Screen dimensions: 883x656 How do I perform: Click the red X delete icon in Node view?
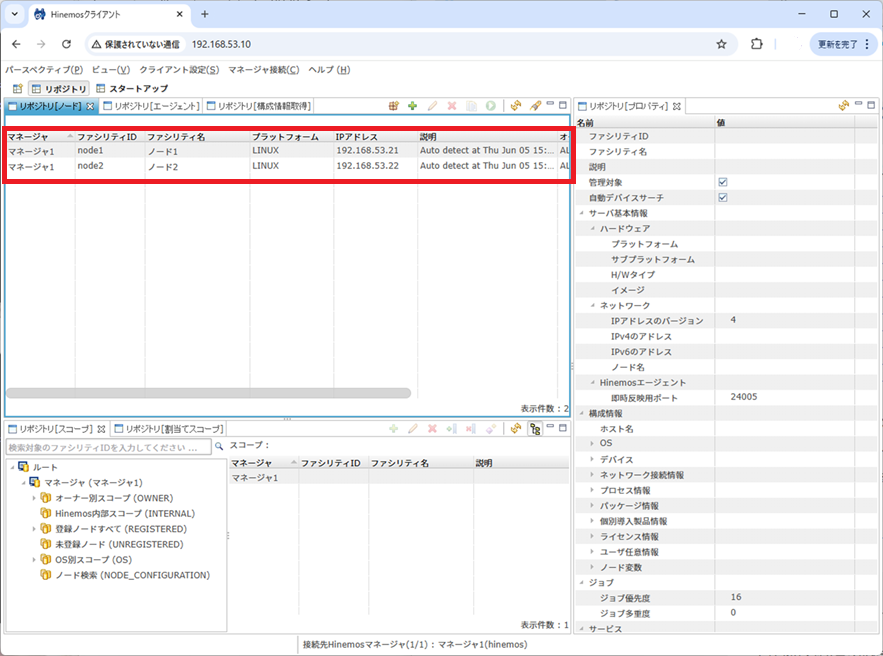point(452,105)
